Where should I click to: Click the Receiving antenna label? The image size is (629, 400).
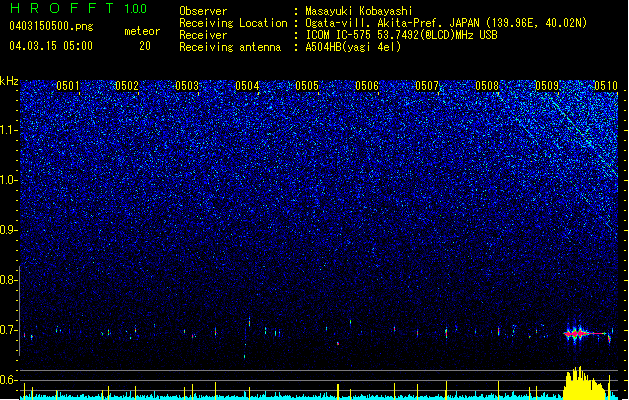[230, 47]
